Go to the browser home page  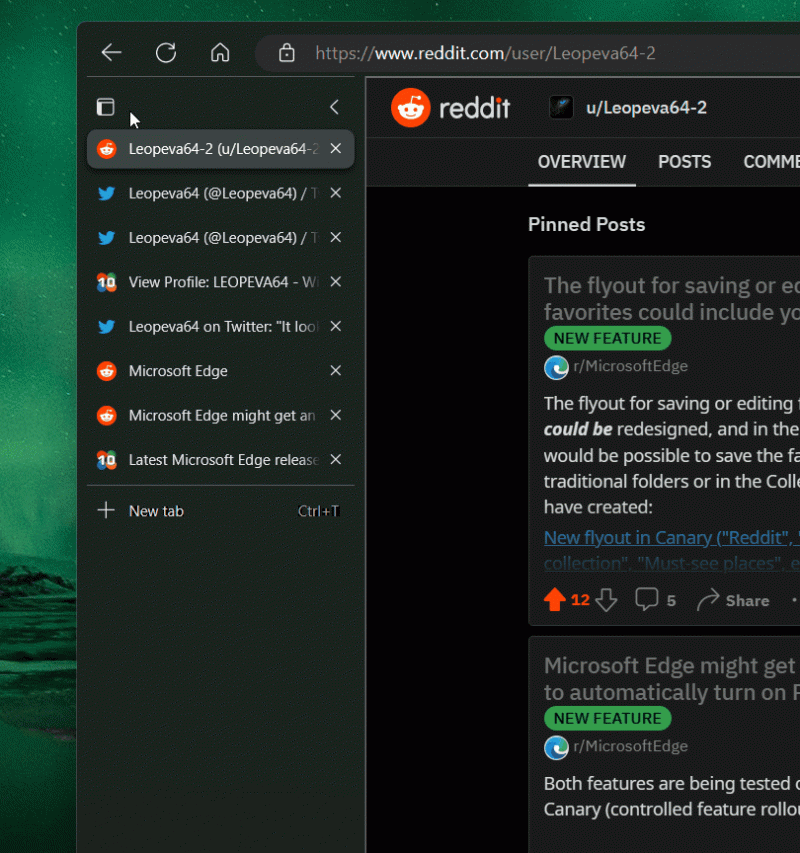(220, 52)
